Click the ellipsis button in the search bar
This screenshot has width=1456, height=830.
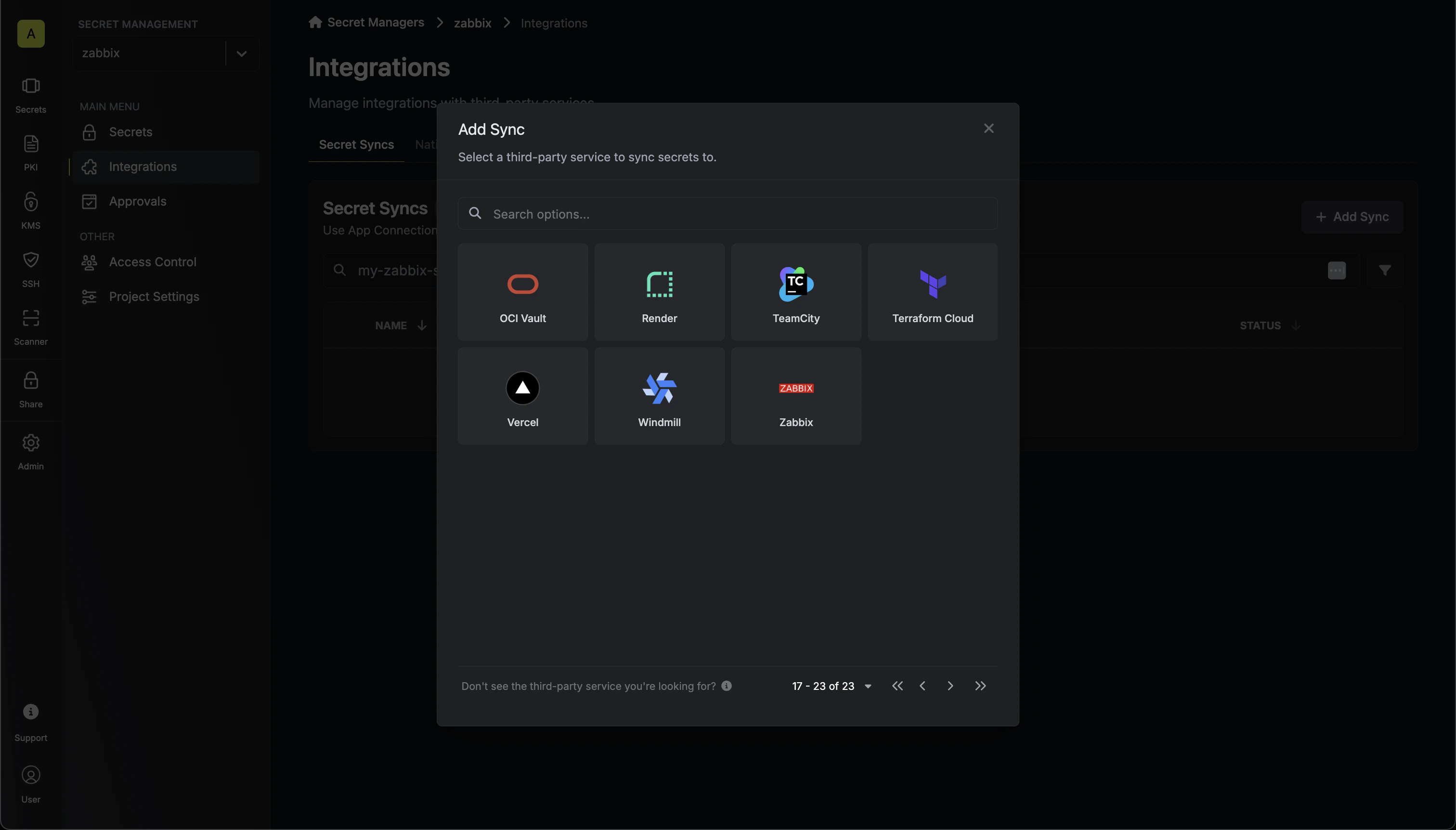click(x=1336, y=270)
